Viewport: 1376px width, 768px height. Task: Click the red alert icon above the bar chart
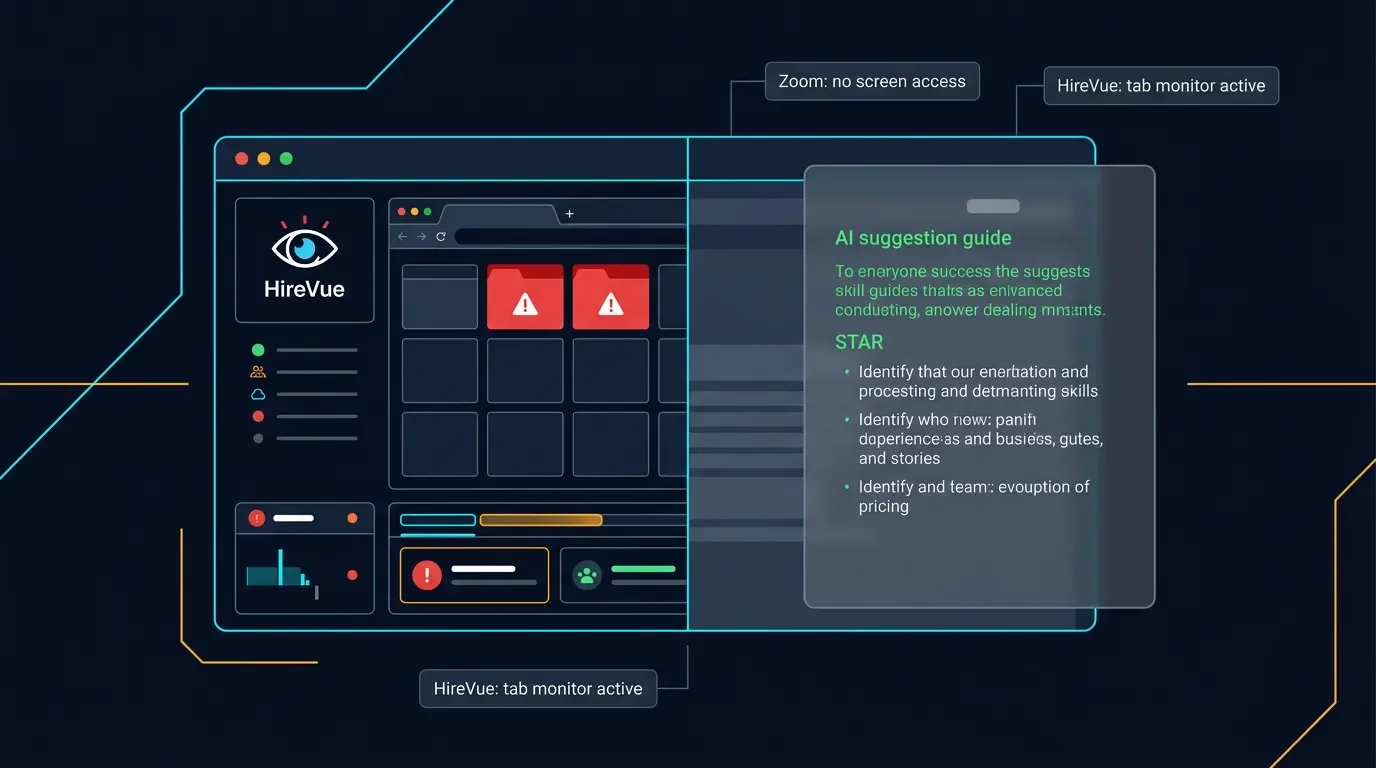click(x=257, y=518)
